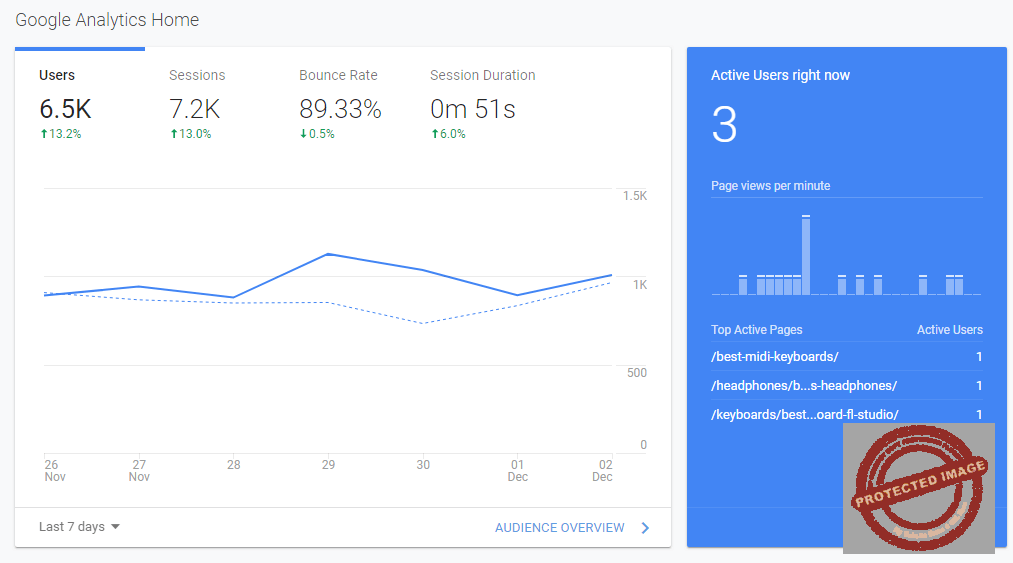Click the chevron arrow beside Audience Overview
The width and height of the screenshot is (1013, 563).
click(x=645, y=528)
